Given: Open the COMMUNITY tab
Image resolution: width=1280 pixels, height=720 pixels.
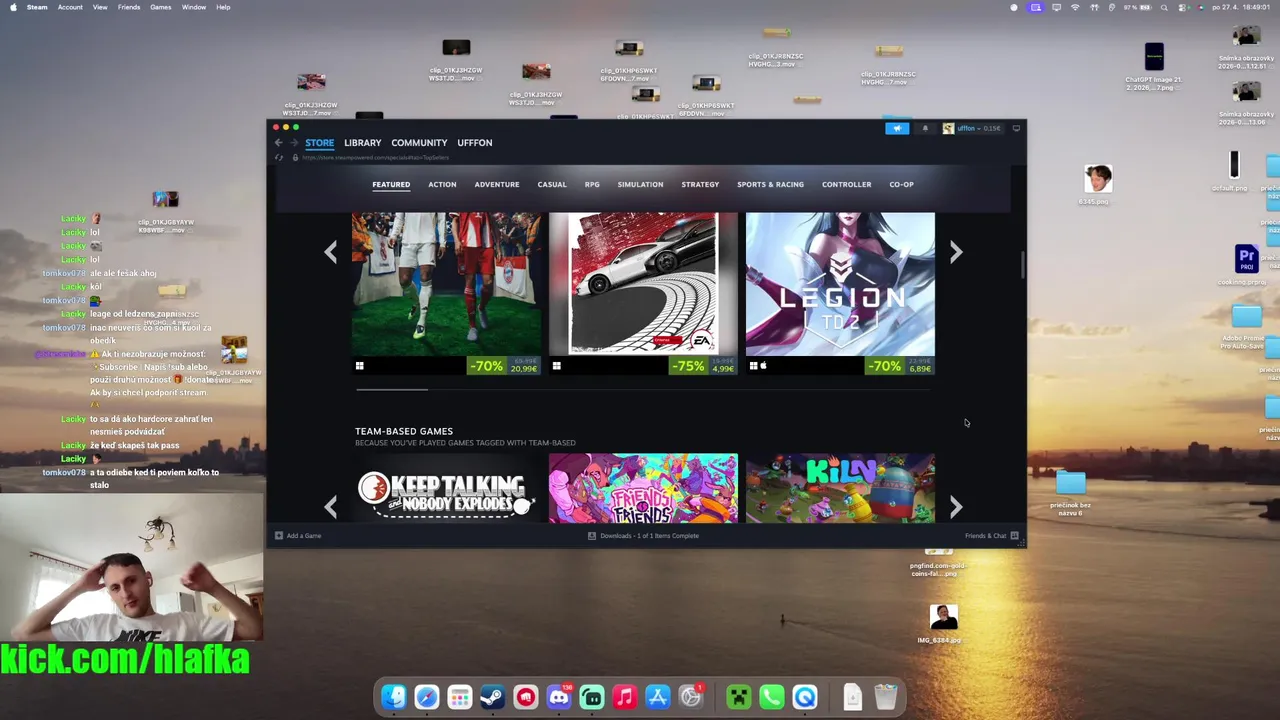Looking at the screenshot, I should pyautogui.click(x=419, y=143).
